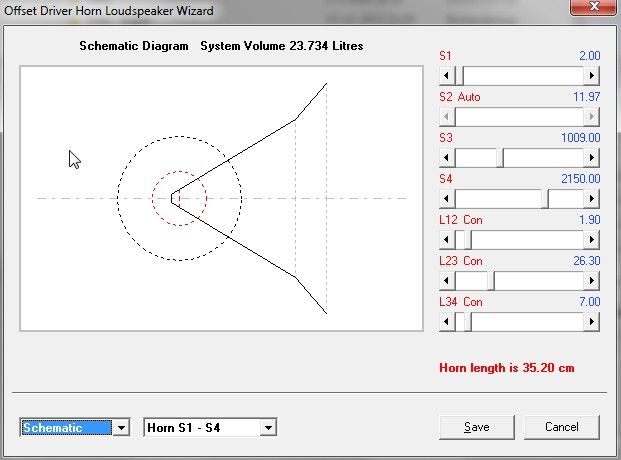This screenshot has width=621, height=460.
Task: Click the S3 label
Action: pos(446,138)
